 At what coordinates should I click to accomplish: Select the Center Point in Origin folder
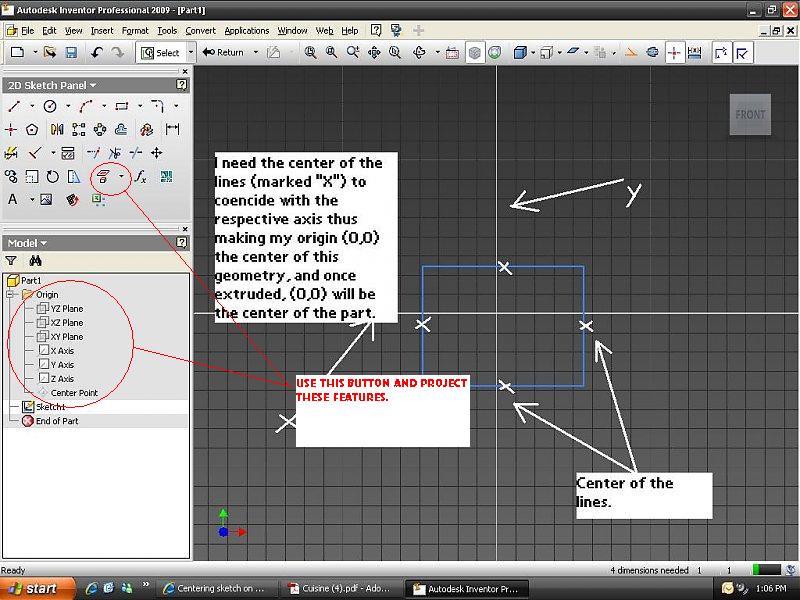pyautogui.click(x=68, y=393)
